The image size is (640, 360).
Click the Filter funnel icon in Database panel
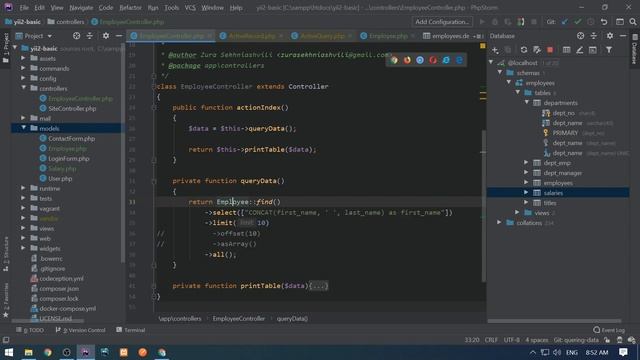(x=609, y=50)
